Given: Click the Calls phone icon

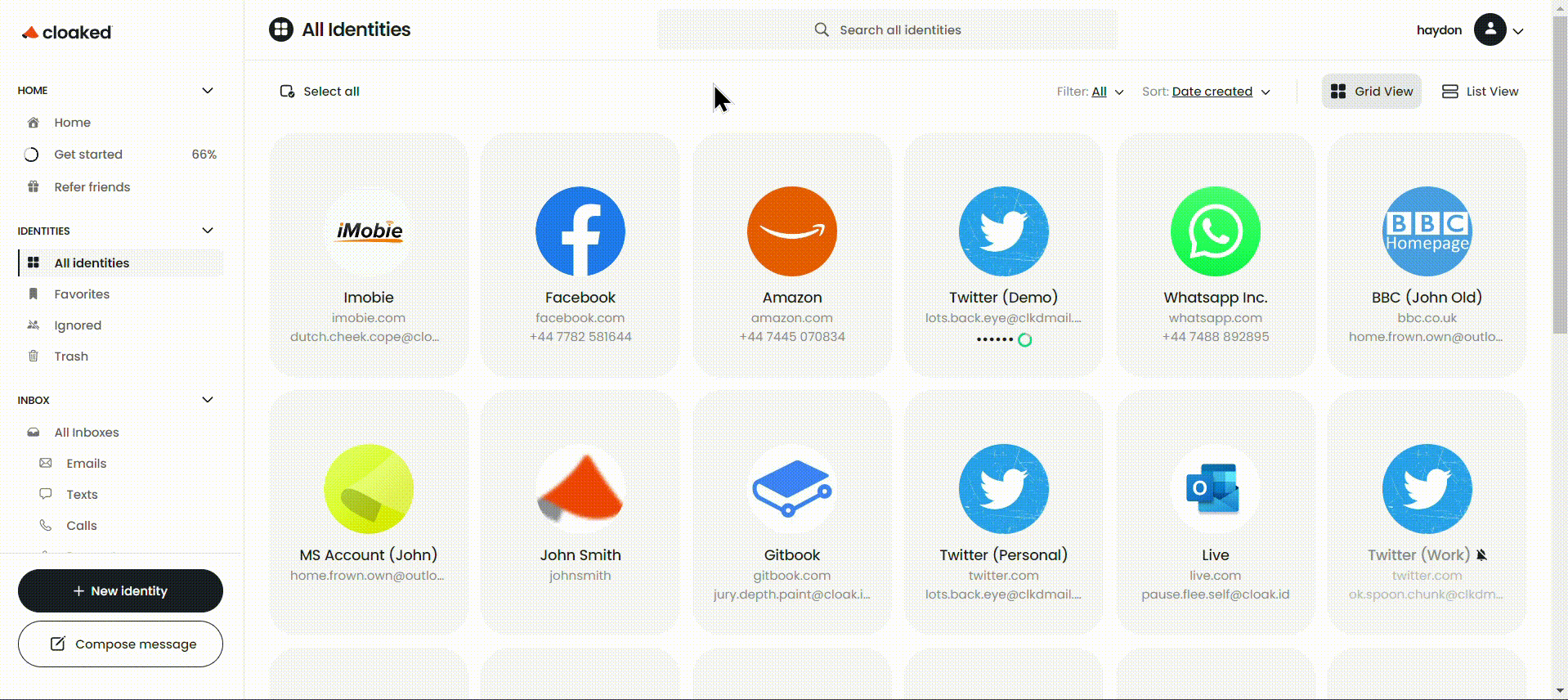Looking at the screenshot, I should coord(46,526).
